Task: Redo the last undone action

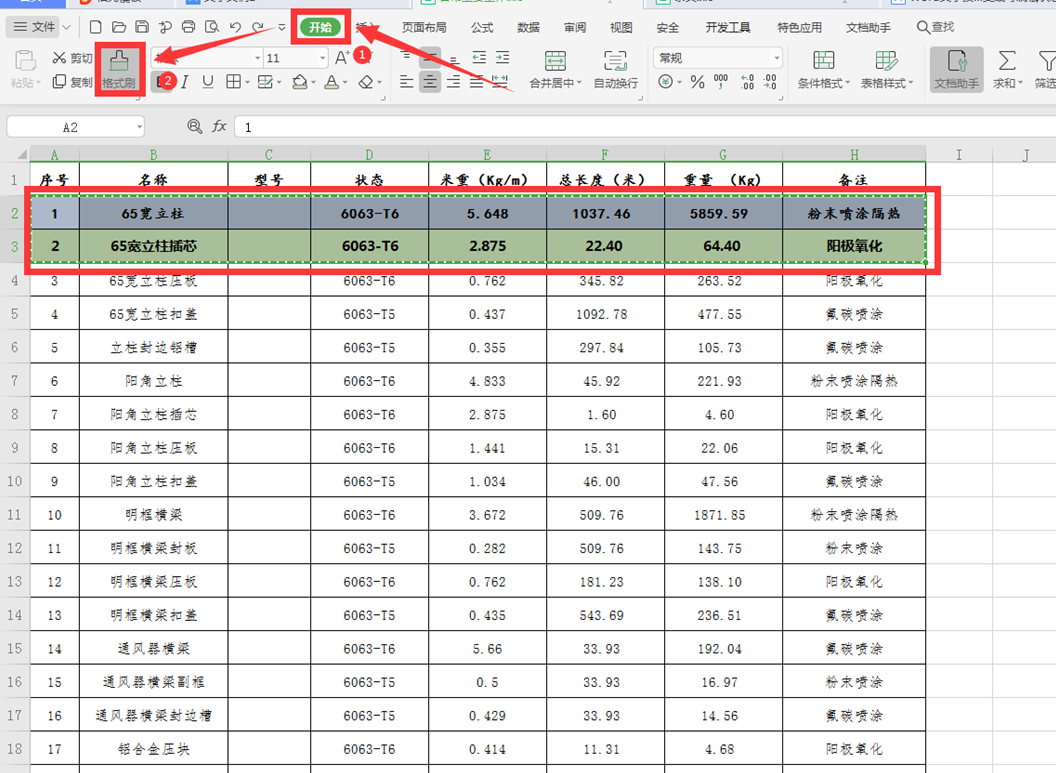Action: [258, 27]
